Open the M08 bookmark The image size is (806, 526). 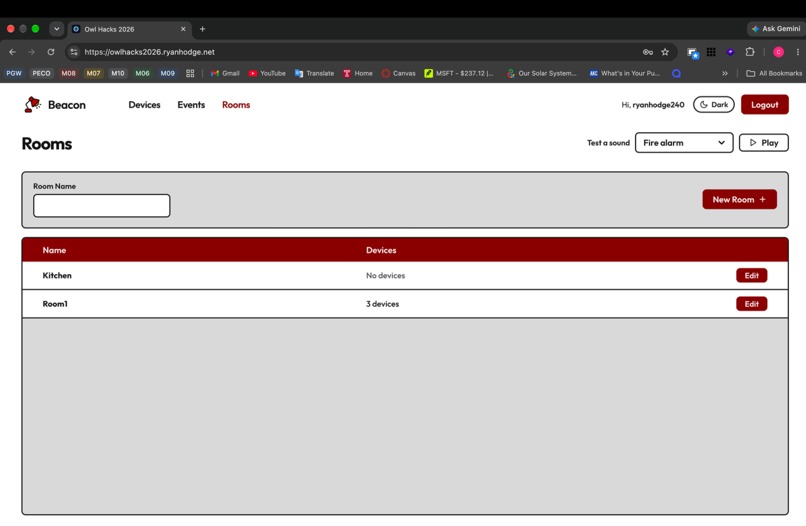pyautogui.click(x=68, y=74)
